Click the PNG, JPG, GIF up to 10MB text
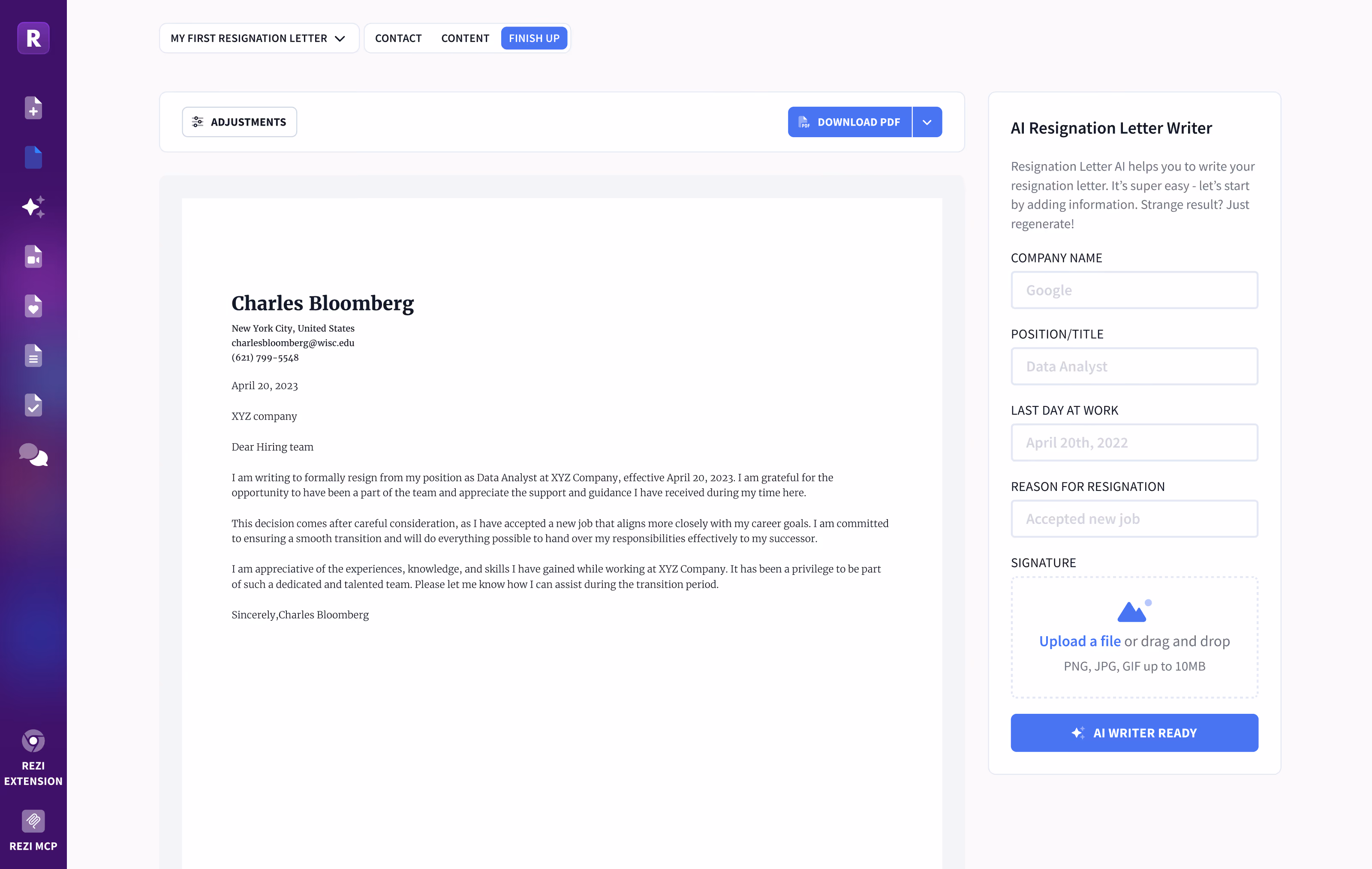Viewport: 1372px width, 869px height. pos(1134,666)
